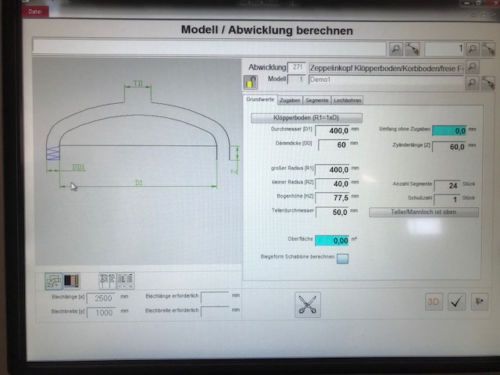
Task: Click the Schußzahl field showing 1
Action: (447, 199)
